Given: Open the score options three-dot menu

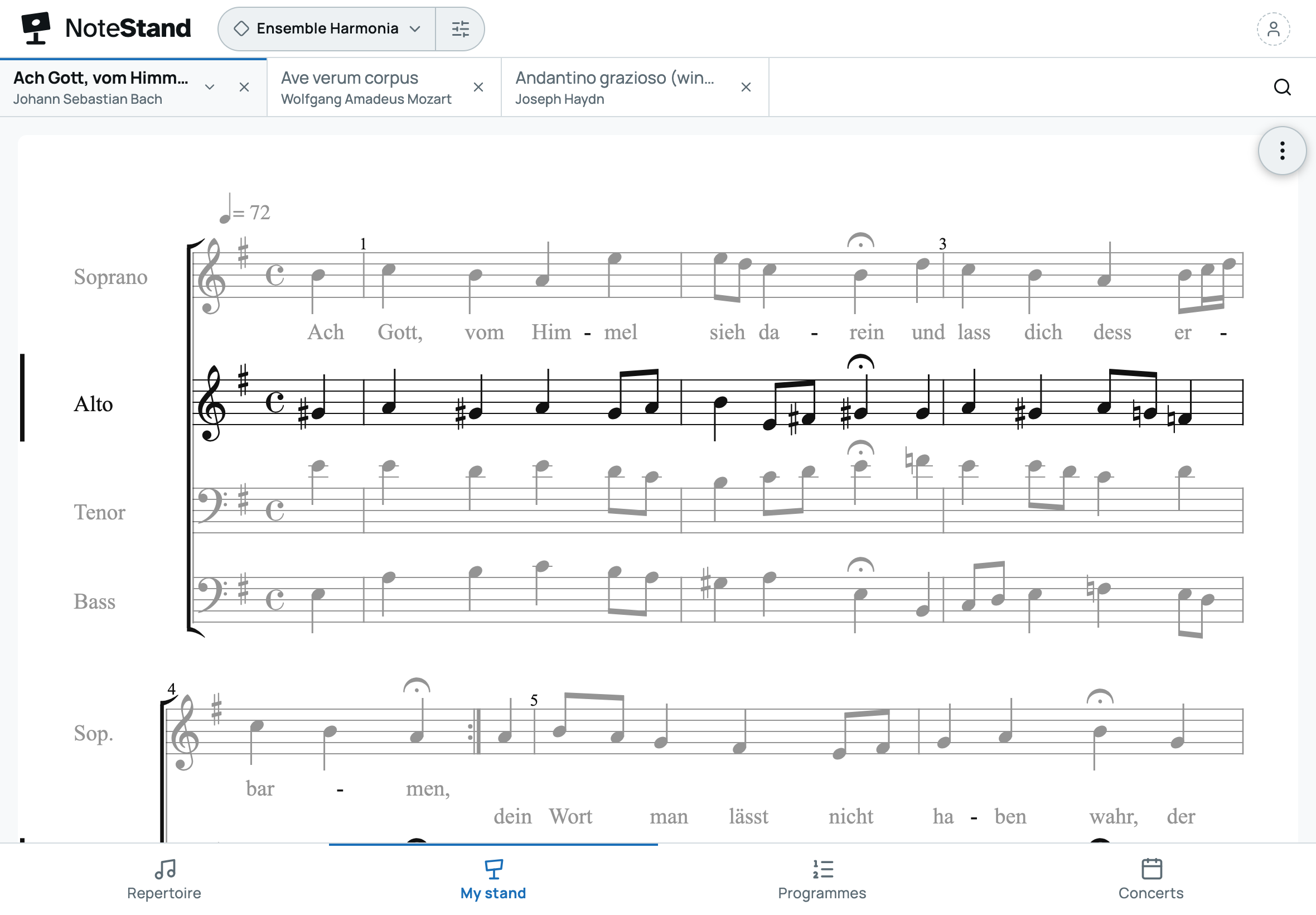Looking at the screenshot, I should pyautogui.click(x=1282, y=151).
